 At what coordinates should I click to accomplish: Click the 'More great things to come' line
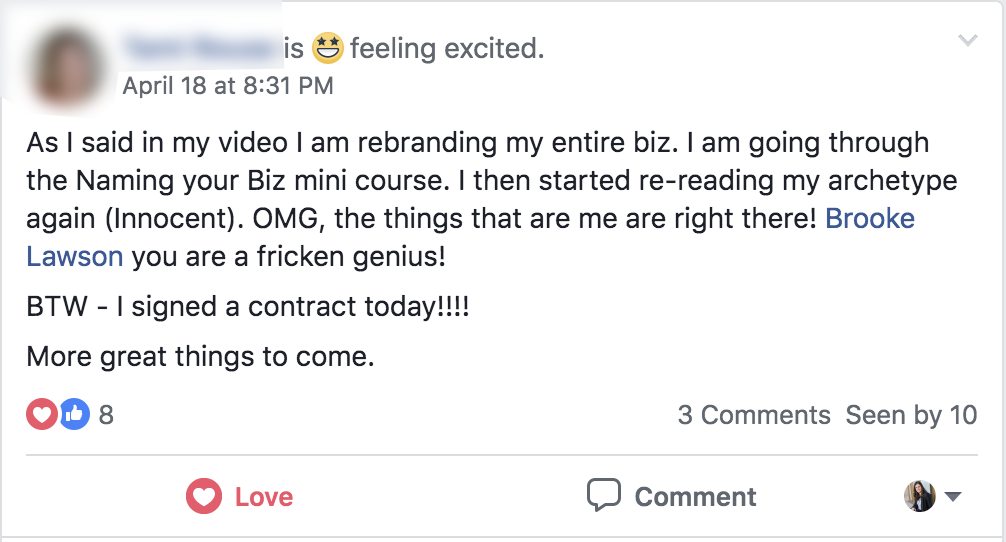coord(200,356)
